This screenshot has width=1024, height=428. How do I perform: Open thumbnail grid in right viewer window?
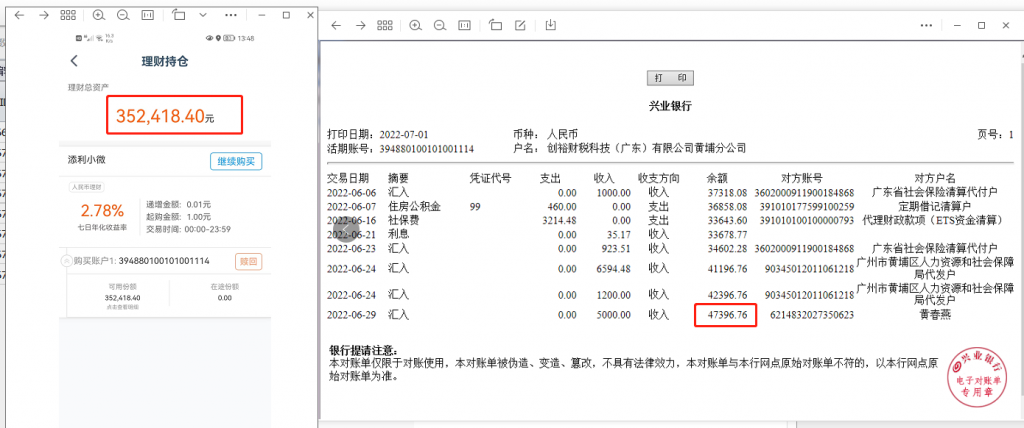385,25
